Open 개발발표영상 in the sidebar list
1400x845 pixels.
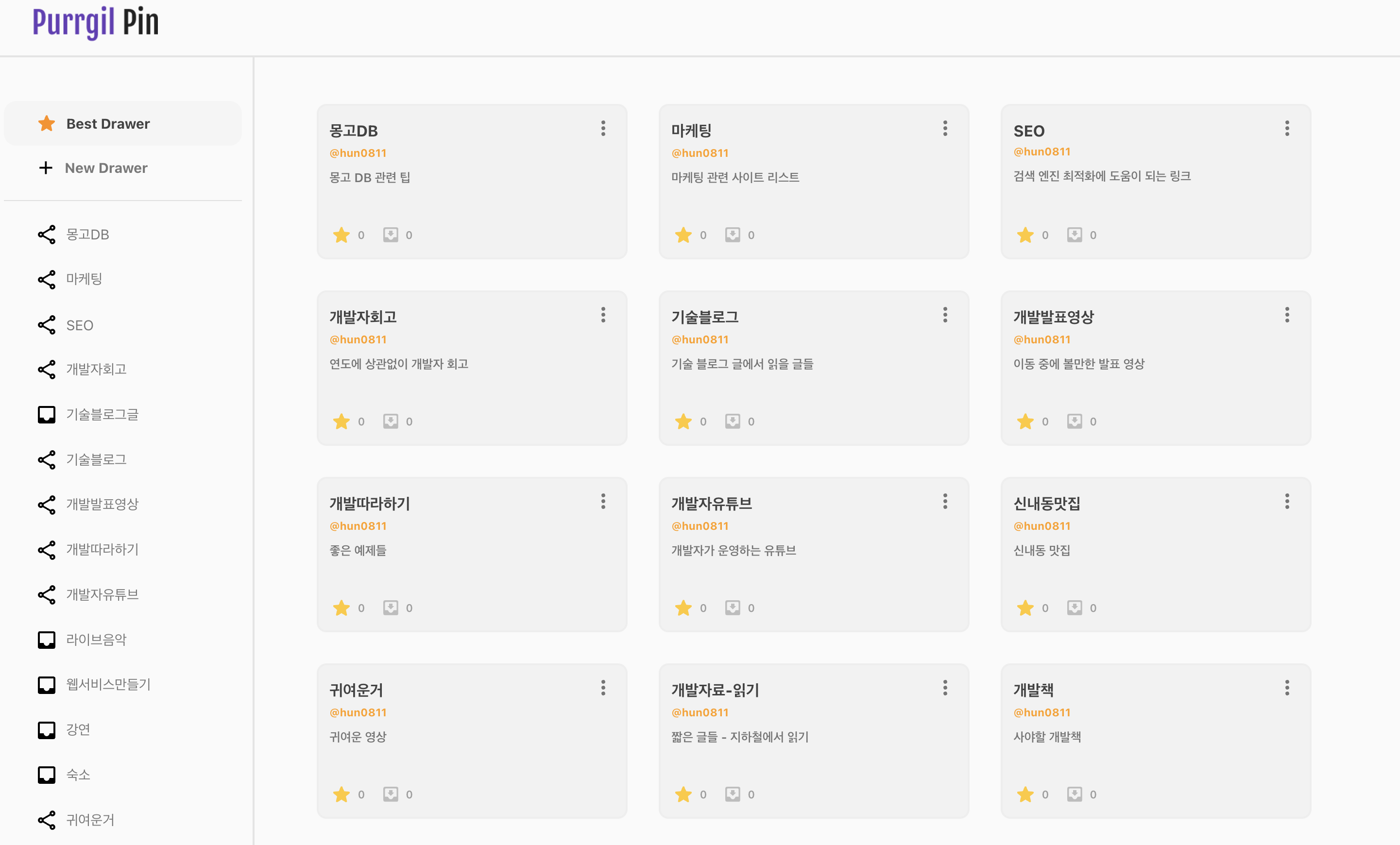(x=102, y=504)
